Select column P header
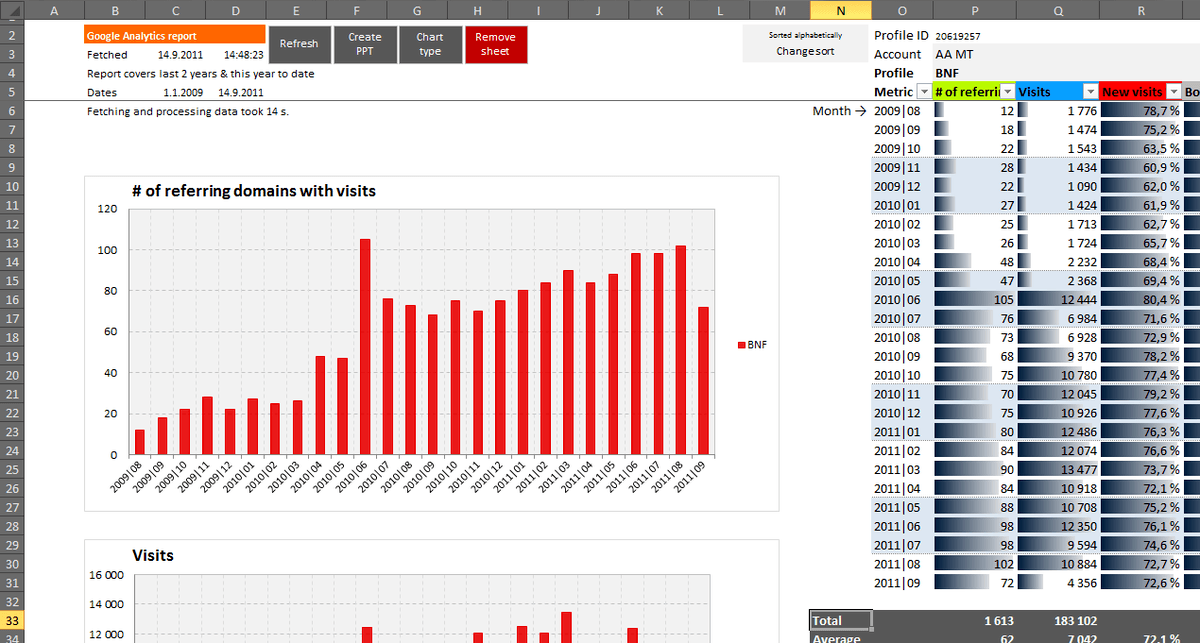Viewport: 1200px width, 643px height. [x=974, y=10]
